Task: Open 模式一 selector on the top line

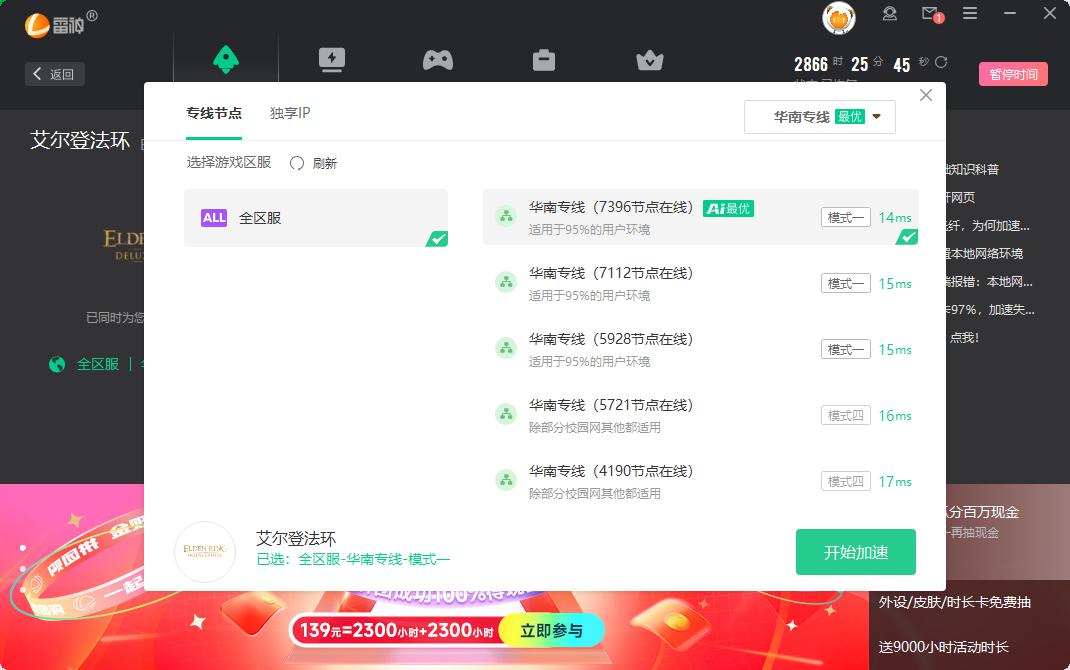Action: point(845,217)
